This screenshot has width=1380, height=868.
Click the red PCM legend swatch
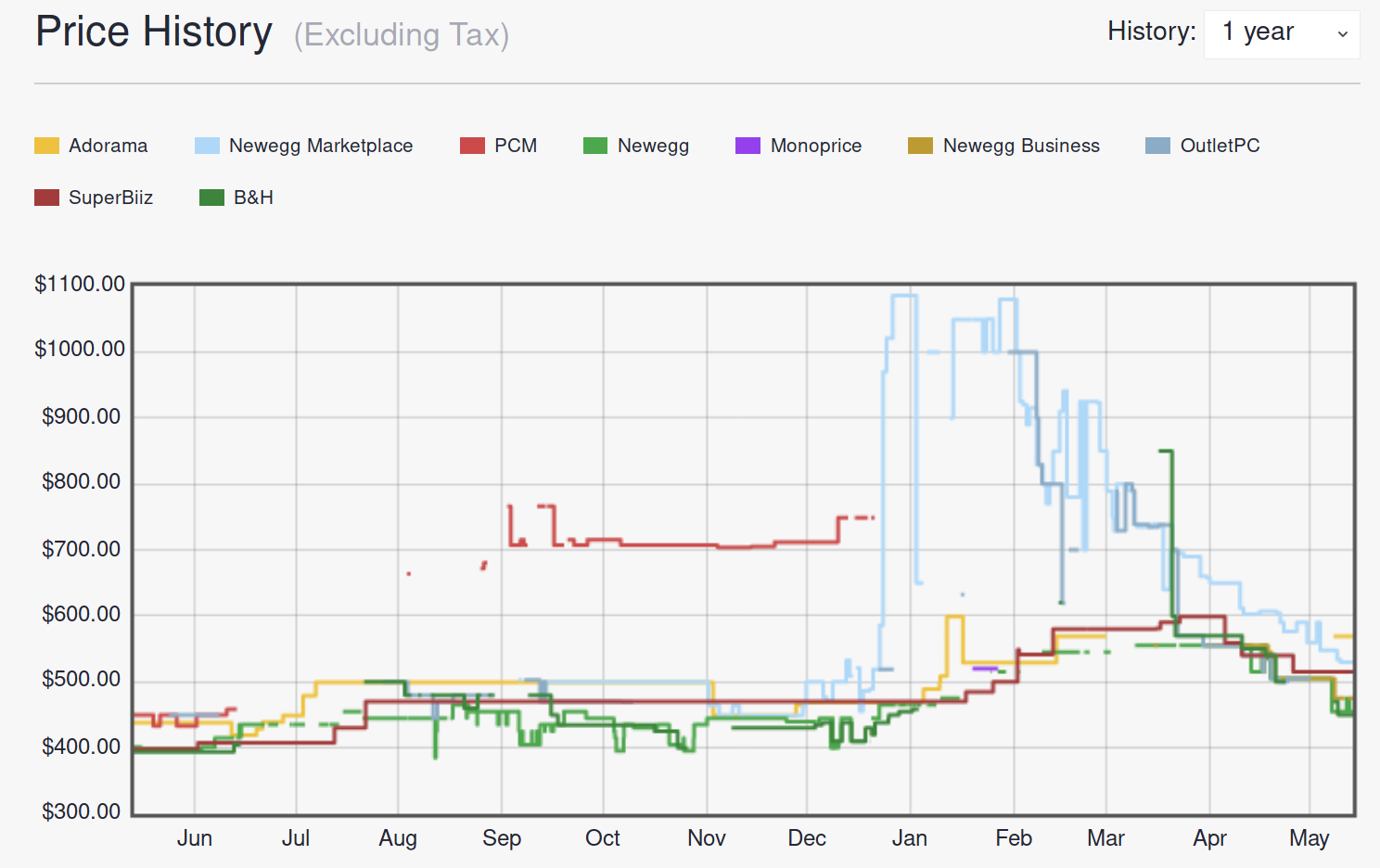pos(472,146)
